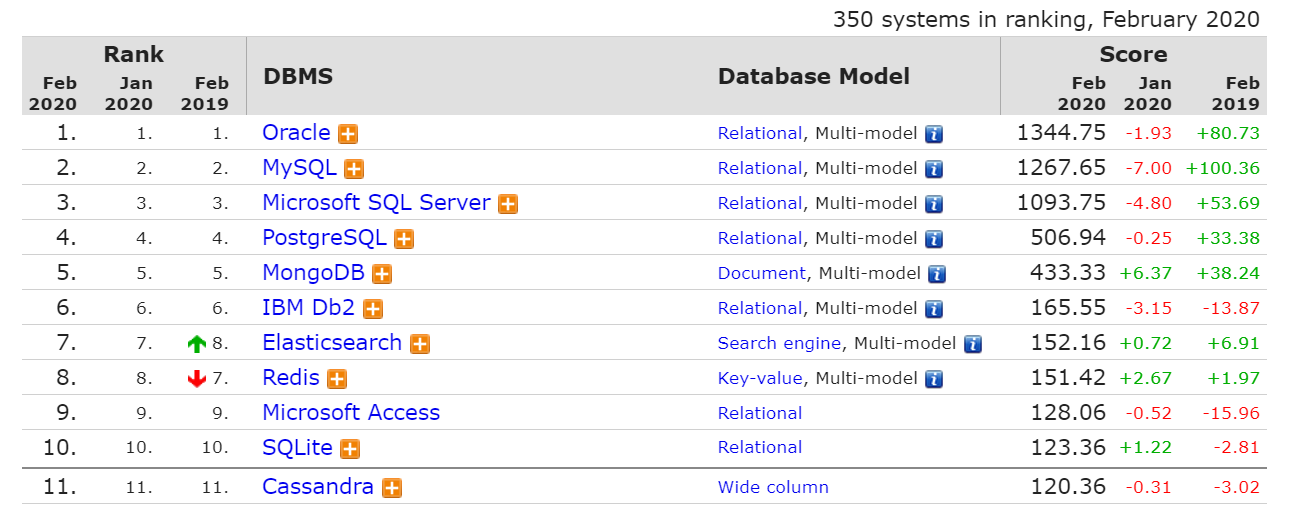1295x509 pixels.
Task: Click the Wide column model link
Action: 773,488
